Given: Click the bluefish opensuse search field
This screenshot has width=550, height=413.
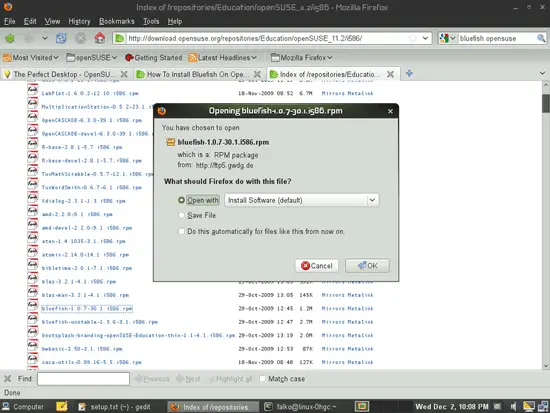Looking at the screenshot, I should coord(496,38).
